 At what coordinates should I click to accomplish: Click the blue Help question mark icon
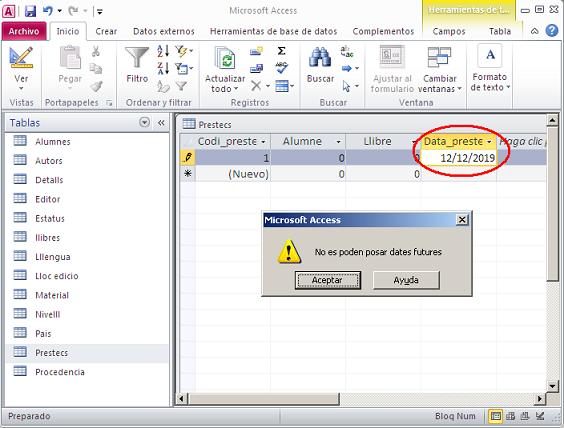552,31
